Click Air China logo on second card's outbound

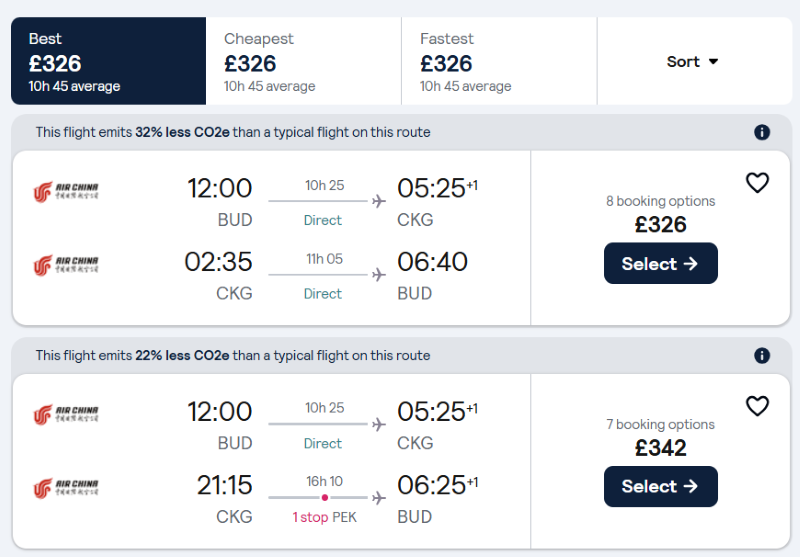pyautogui.click(x=66, y=415)
